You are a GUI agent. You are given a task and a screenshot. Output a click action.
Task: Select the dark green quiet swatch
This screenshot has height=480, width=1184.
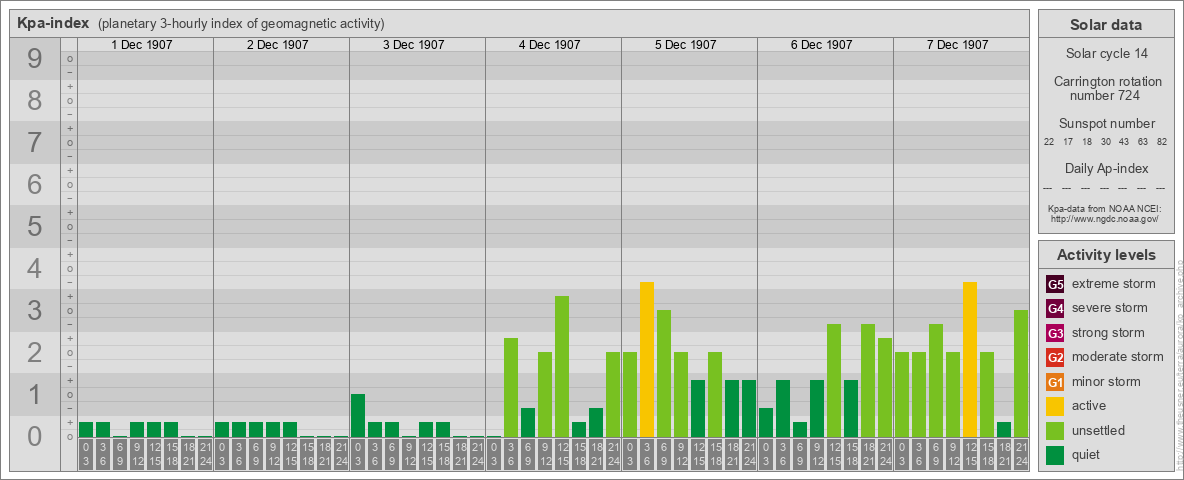tap(1055, 454)
